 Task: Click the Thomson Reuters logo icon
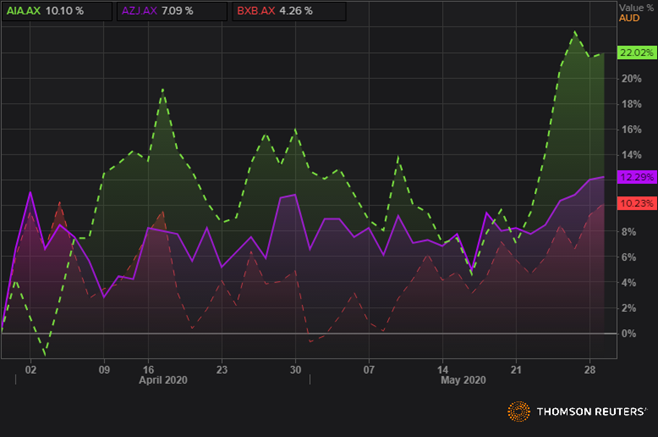click(x=519, y=411)
